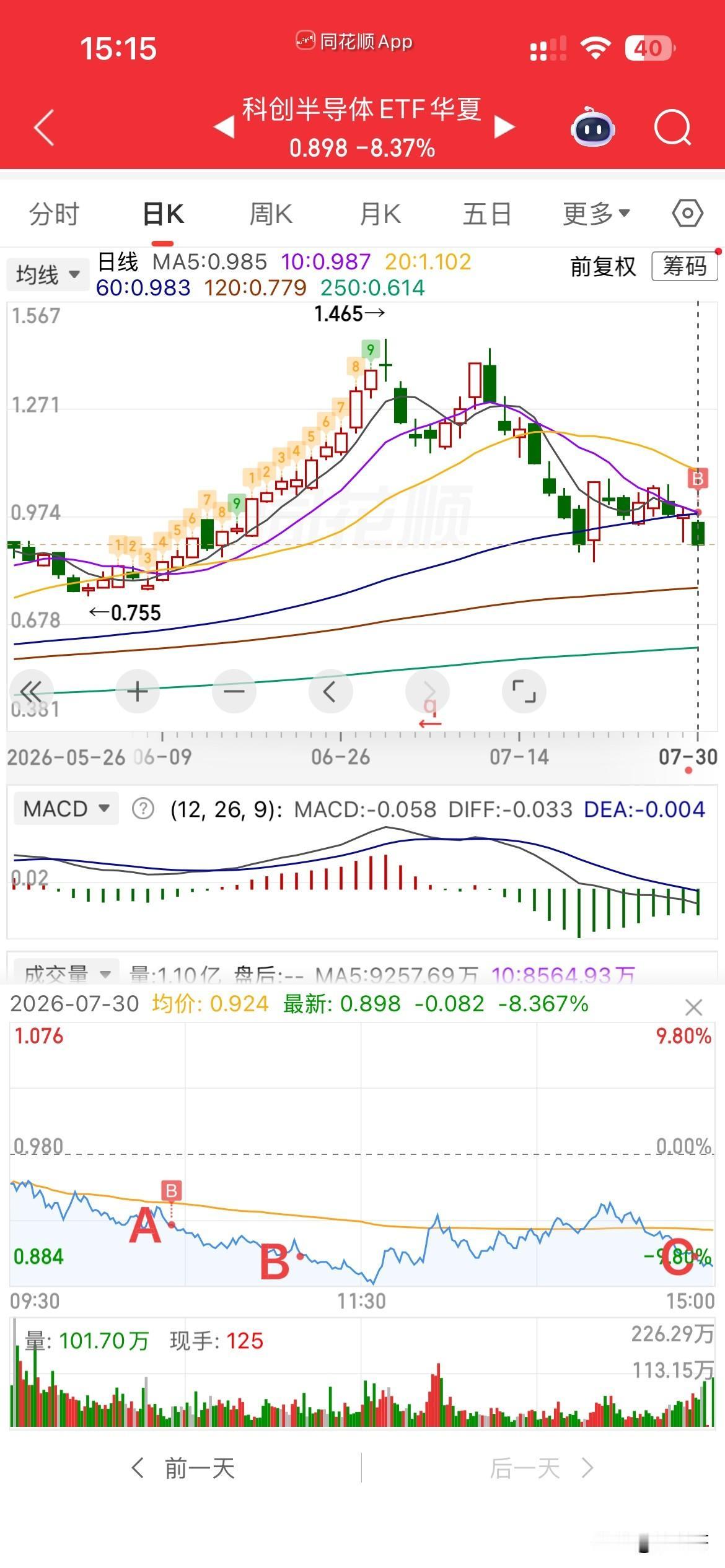The width and height of the screenshot is (725, 1568).
Task: Tap the MA5:0.985 value
Action: click(209, 262)
